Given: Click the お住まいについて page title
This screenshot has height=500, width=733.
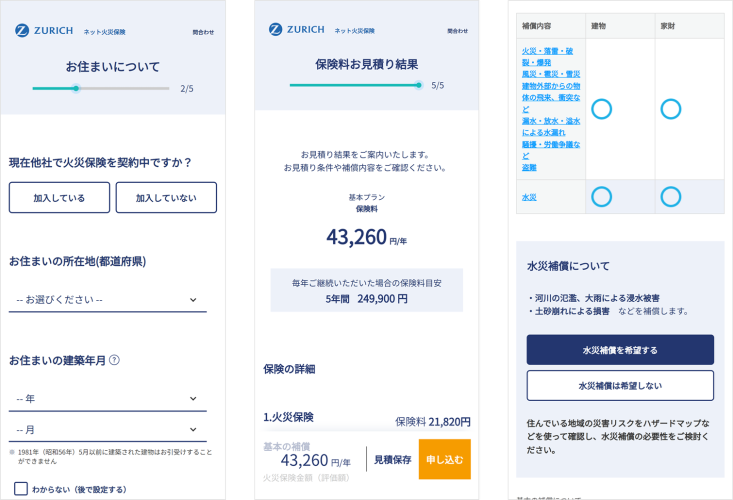Looking at the screenshot, I should pos(113,66).
